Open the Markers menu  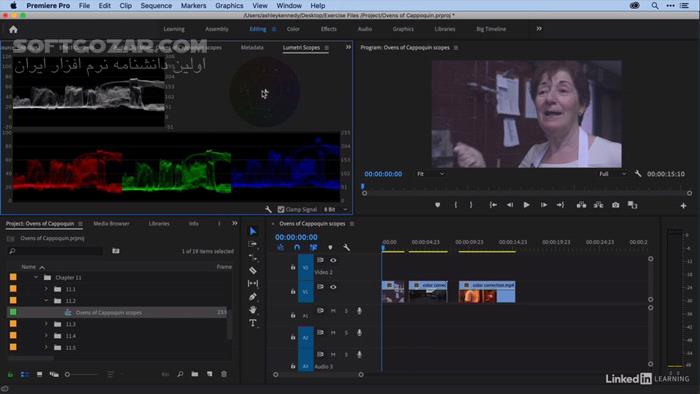tap(193, 5)
